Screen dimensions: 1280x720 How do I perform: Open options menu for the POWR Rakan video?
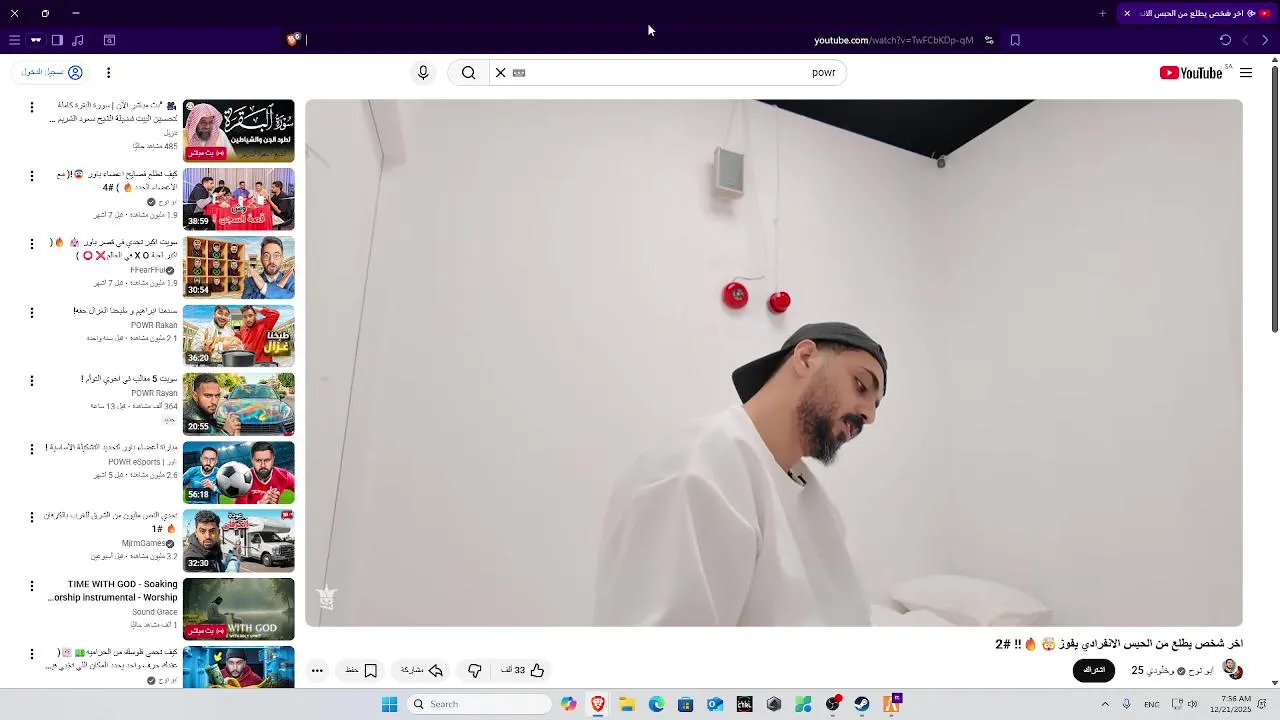tap(31, 312)
